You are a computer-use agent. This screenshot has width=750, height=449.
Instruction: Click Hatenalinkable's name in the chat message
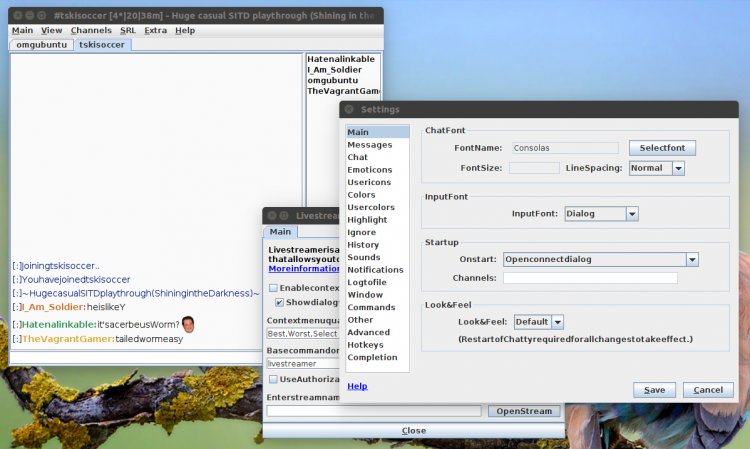(x=59, y=325)
